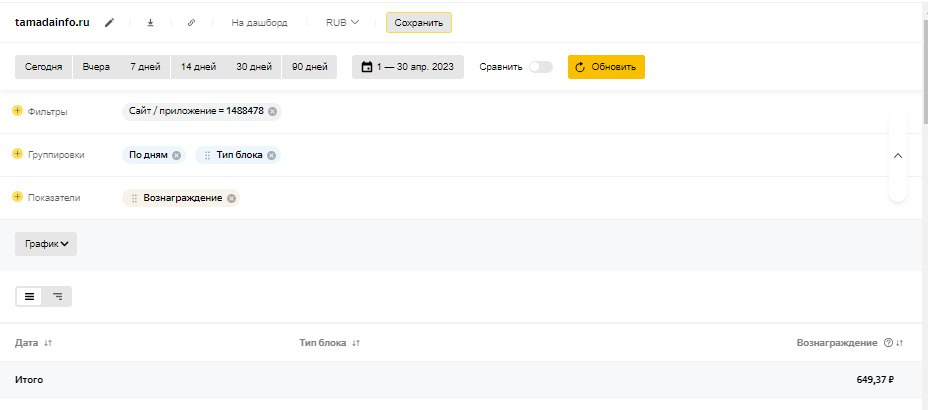Click the Итого total row label
The width and height of the screenshot is (928, 410).
coord(29,380)
